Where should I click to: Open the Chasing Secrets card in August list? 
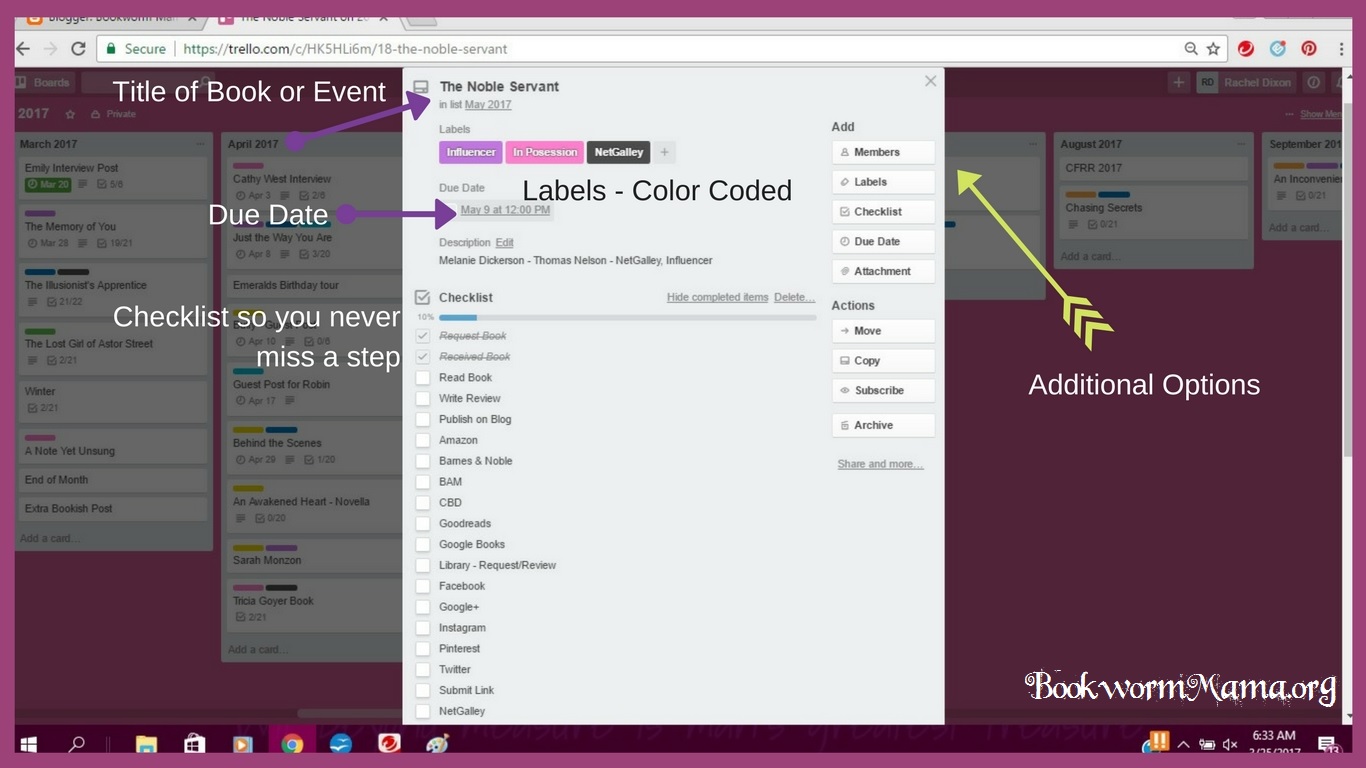coord(1154,213)
